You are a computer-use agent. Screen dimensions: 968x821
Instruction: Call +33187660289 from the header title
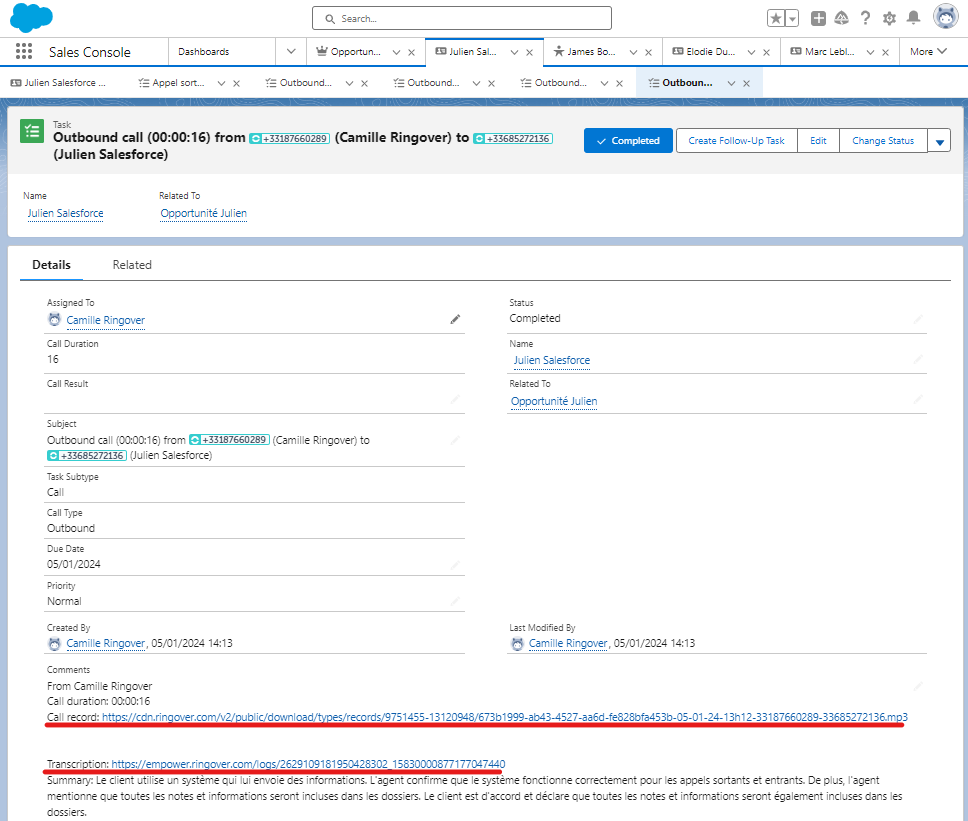click(290, 138)
